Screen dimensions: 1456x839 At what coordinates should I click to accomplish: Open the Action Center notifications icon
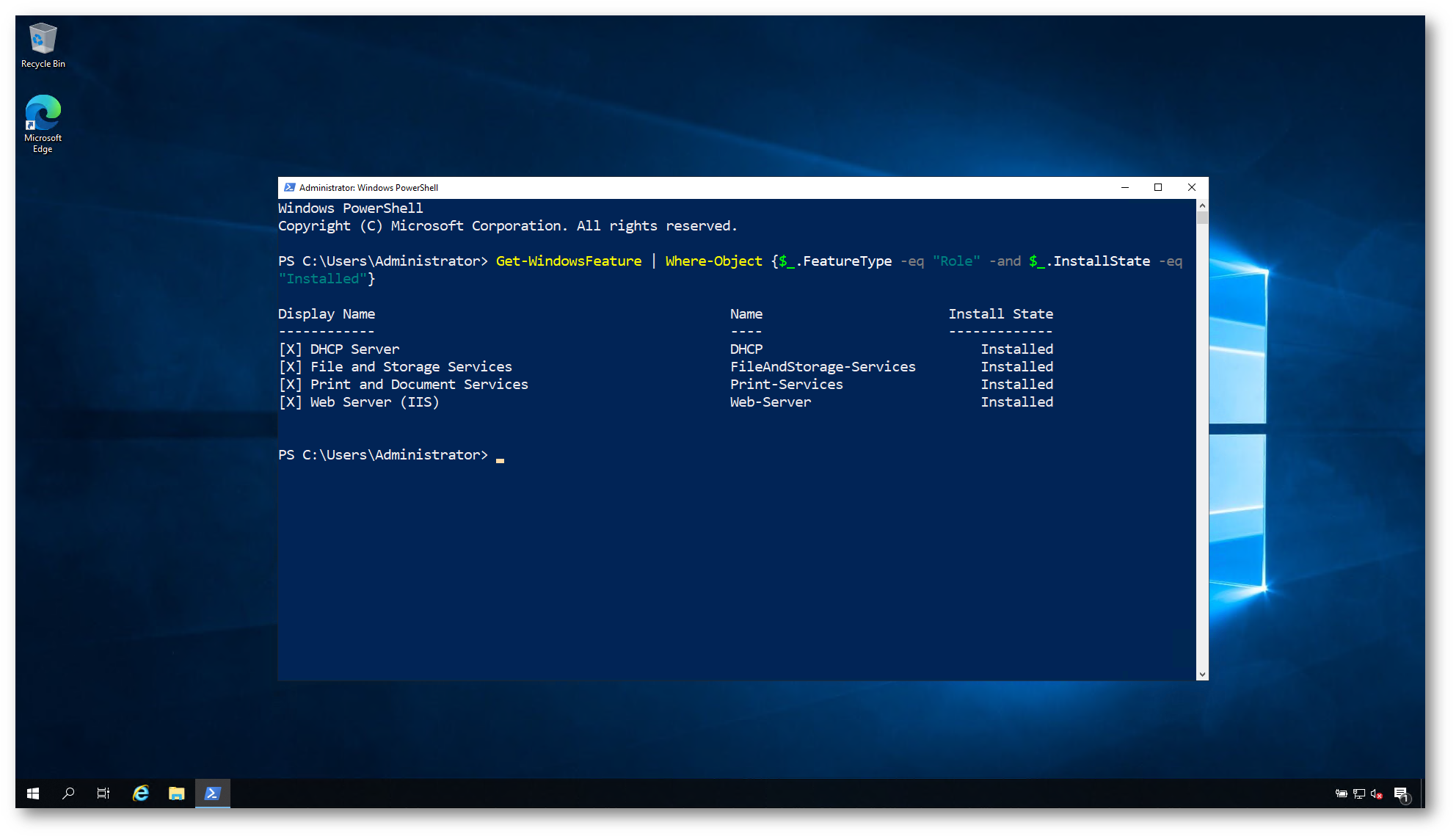coord(1401,793)
